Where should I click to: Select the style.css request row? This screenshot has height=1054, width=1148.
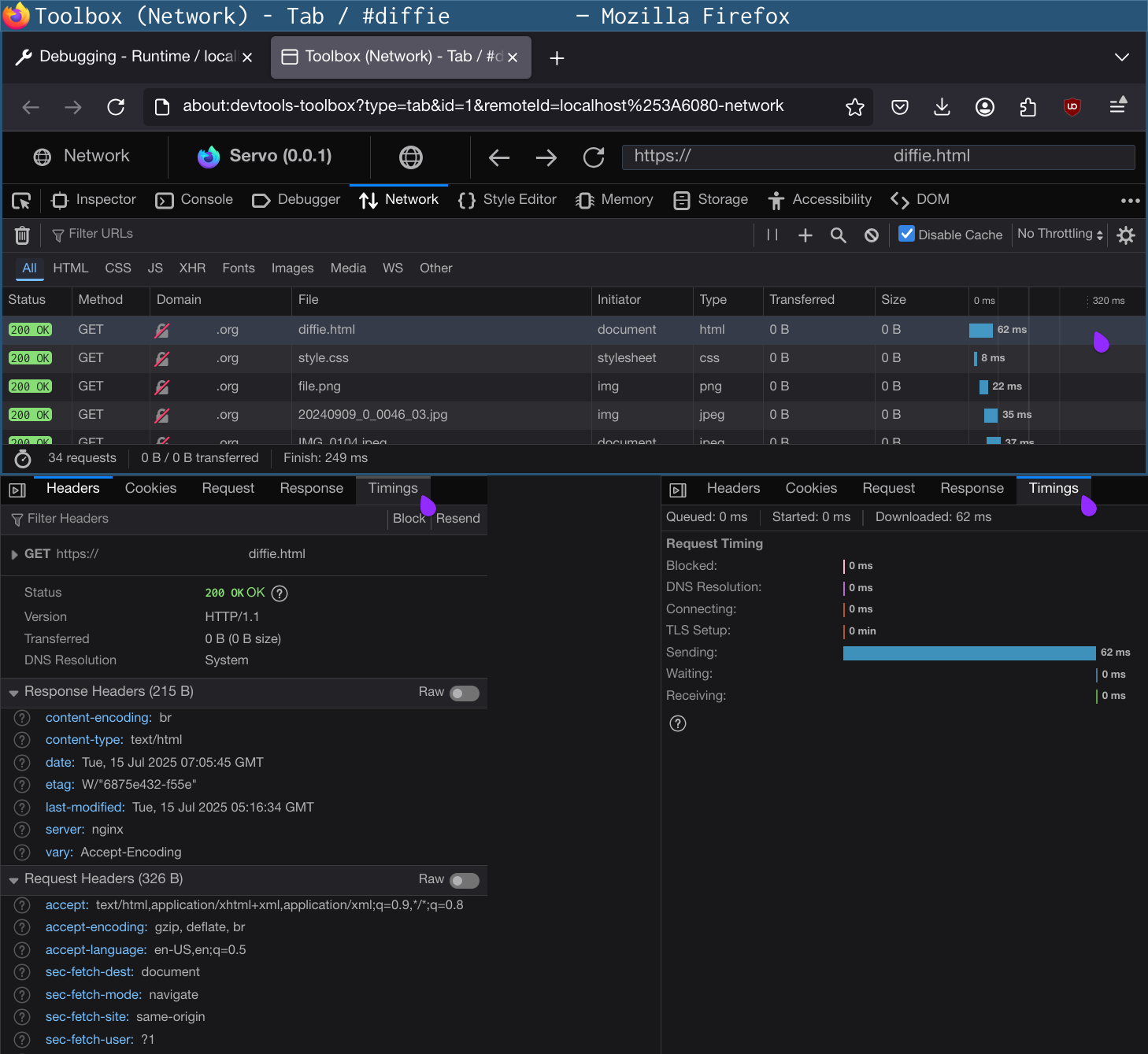pyautogui.click(x=323, y=358)
